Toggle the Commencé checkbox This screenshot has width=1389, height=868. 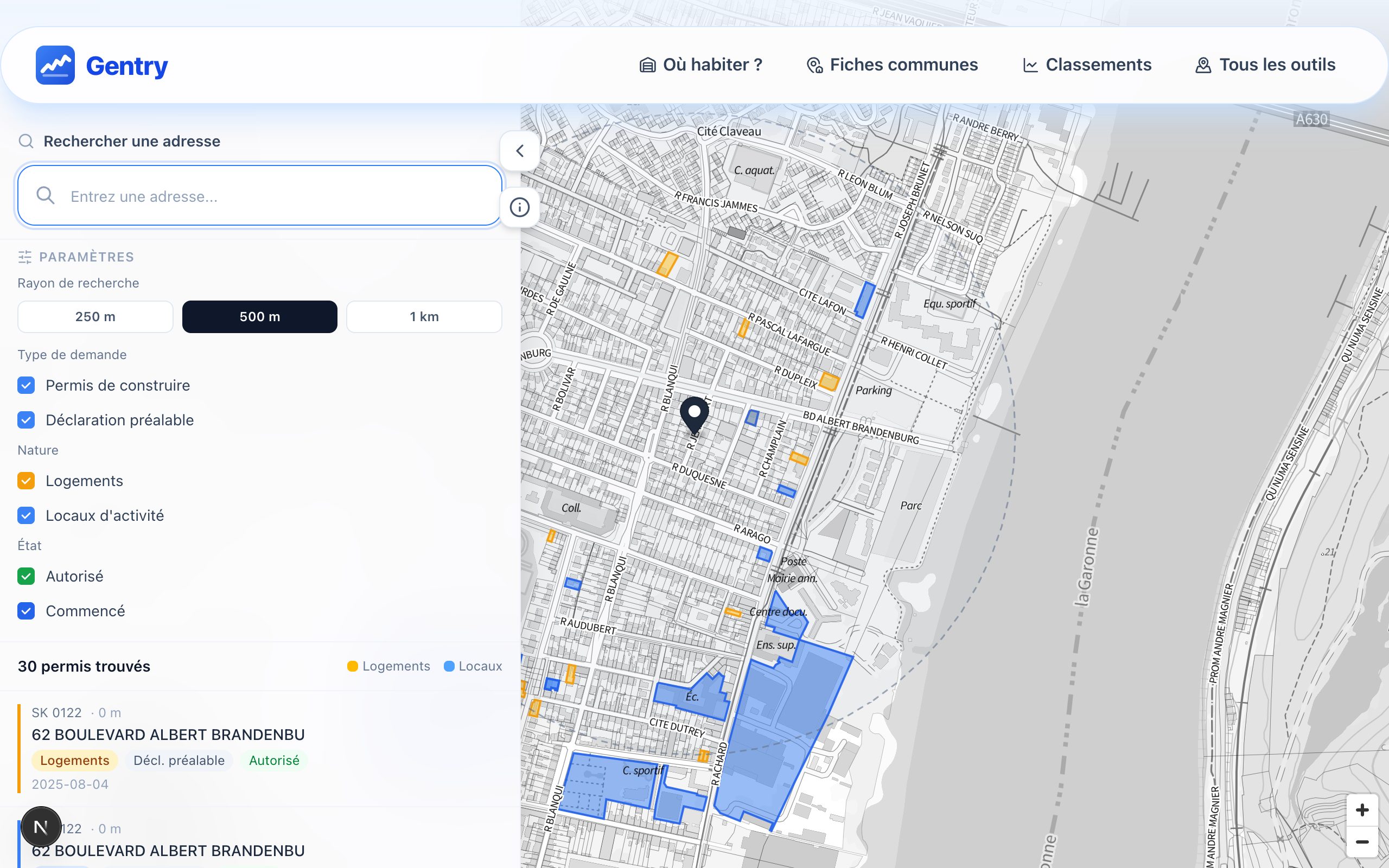(26, 611)
